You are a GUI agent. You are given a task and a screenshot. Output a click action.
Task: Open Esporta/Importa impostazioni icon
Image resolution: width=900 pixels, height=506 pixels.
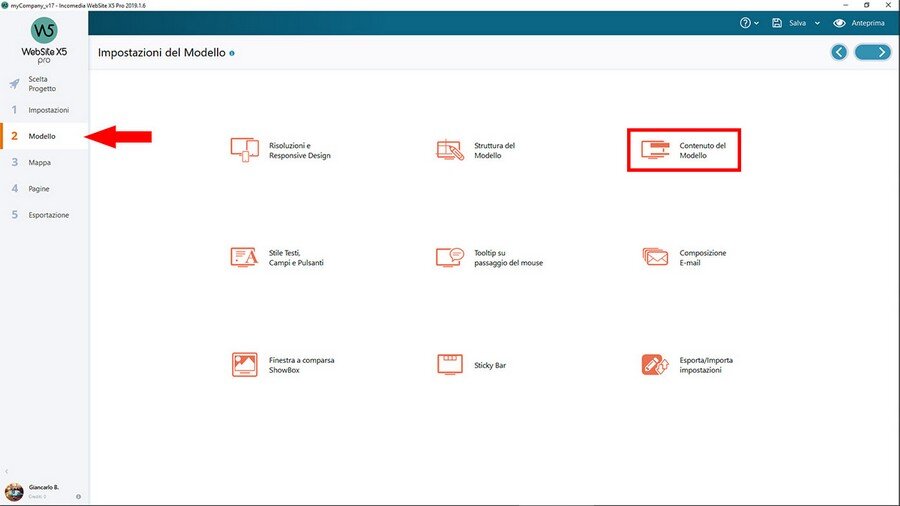click(x=655, y=365)
